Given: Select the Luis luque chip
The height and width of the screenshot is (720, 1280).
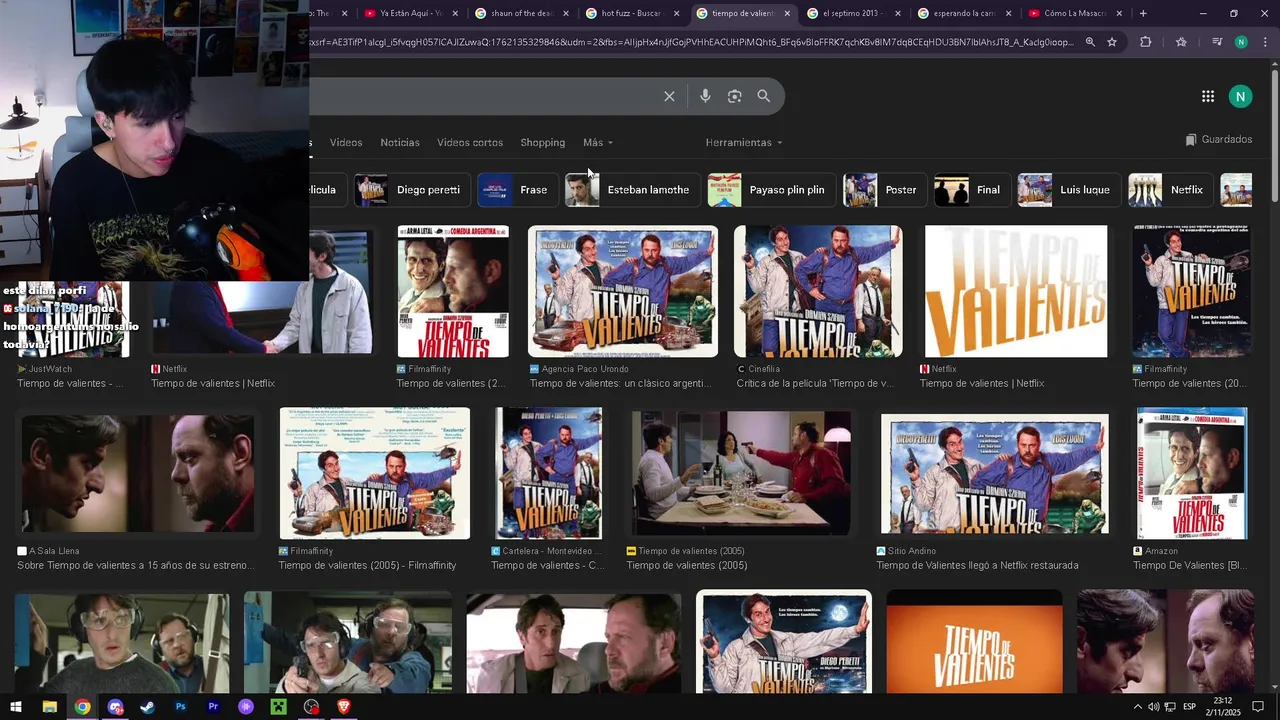Looking at the screenshot, I should click(1068, 190).
